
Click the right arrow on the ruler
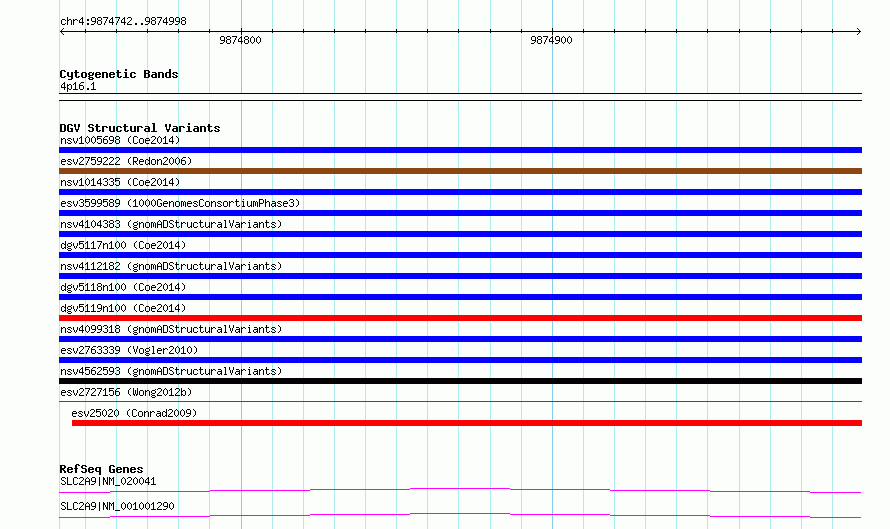tap(858, 32)
